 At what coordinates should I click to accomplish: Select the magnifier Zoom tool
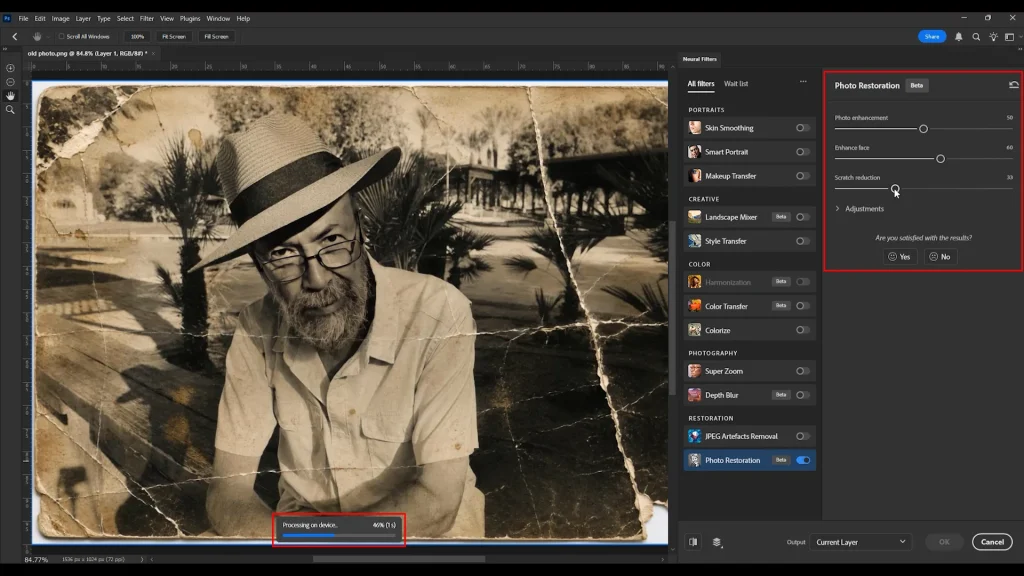pyautogui.click(x=10, y=110)
